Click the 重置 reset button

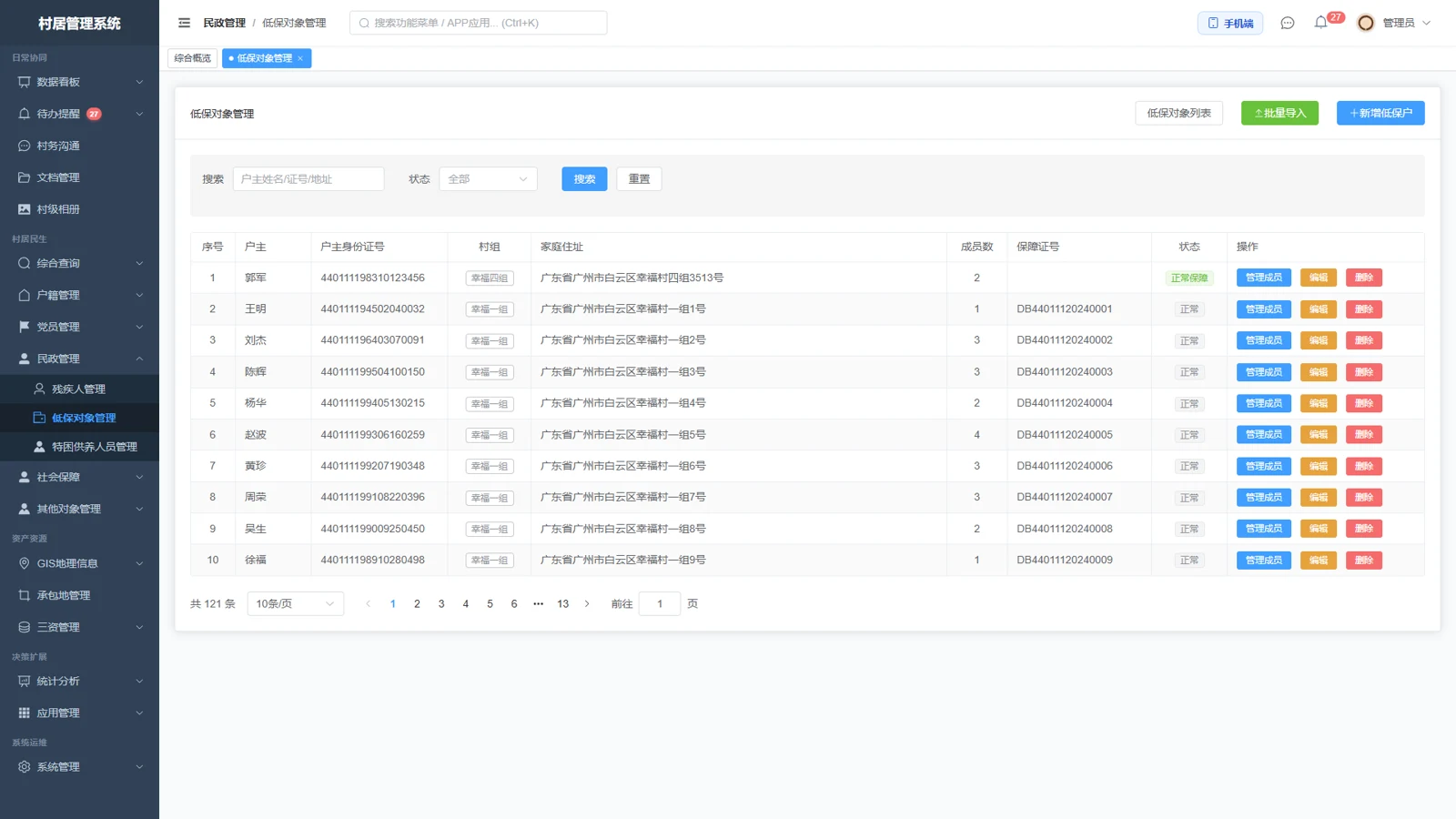(x=639, y=179)
